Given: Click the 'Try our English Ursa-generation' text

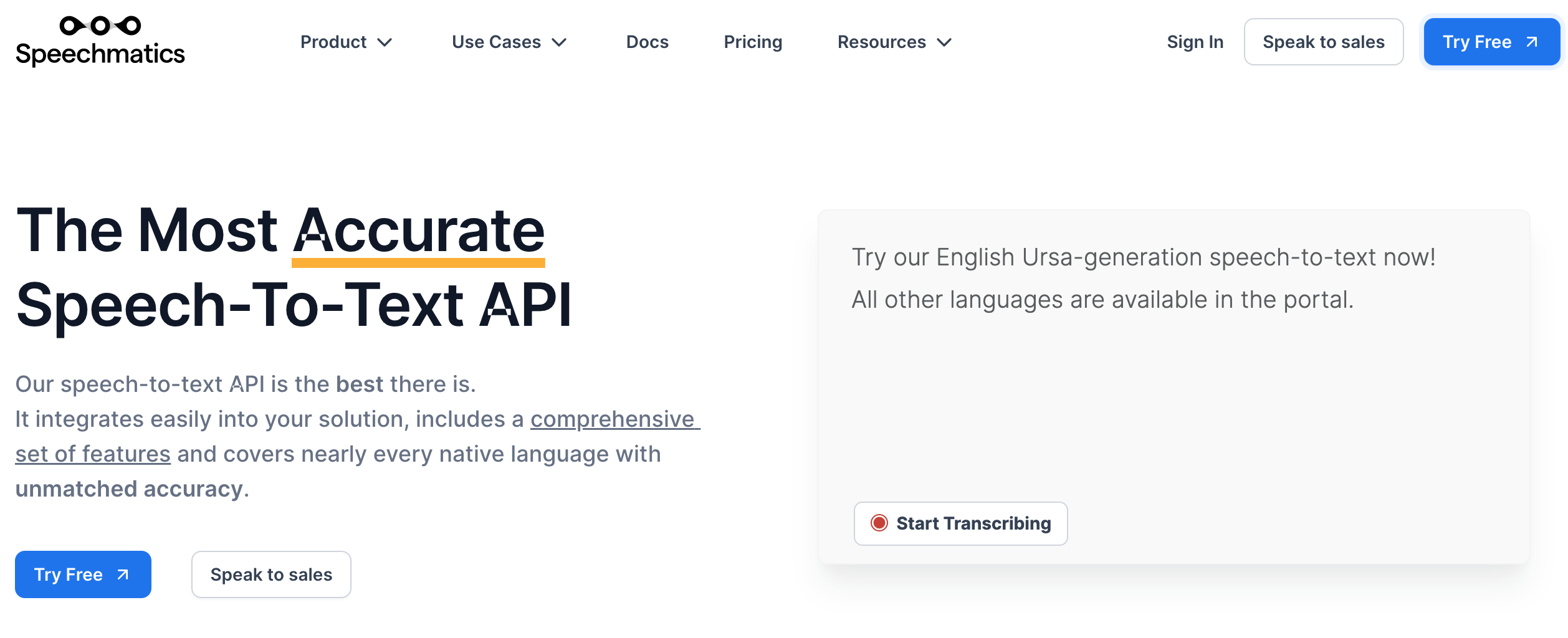Looking at the screenshot, I should point(1143,257).
